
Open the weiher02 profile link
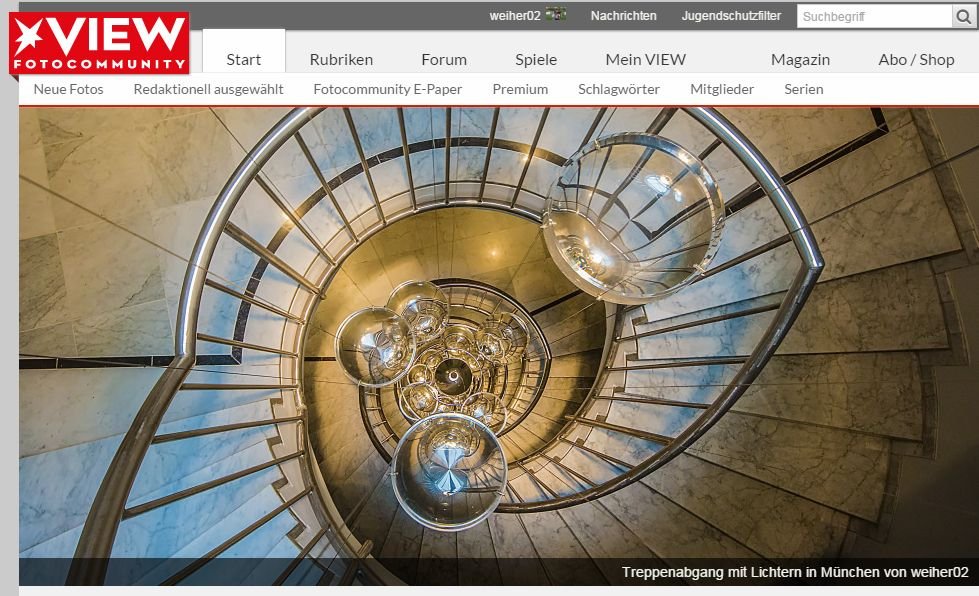(x=514, y=16)
